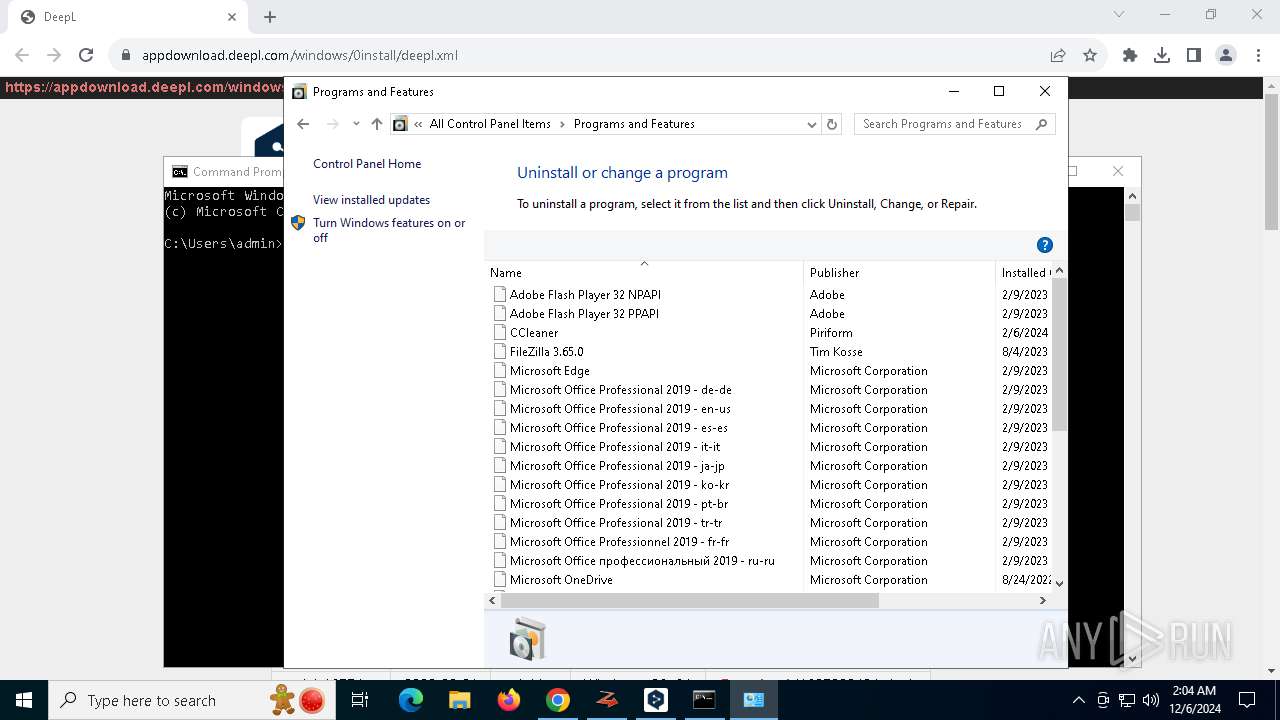Click All Control Panel Items breadcrumb

point(490,124)
